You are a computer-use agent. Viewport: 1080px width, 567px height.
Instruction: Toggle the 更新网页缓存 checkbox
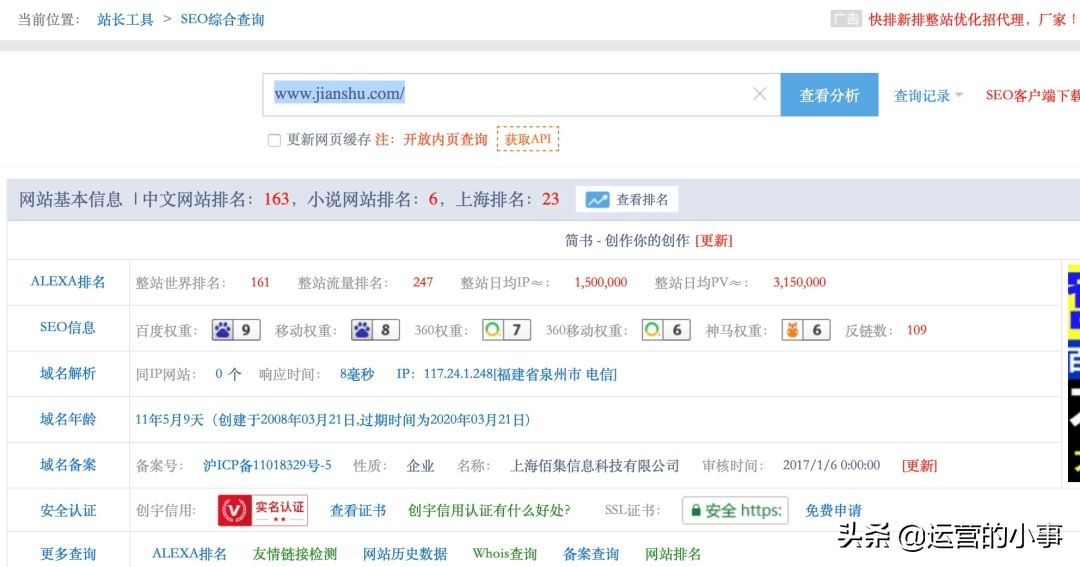click(x=274, y=140)
